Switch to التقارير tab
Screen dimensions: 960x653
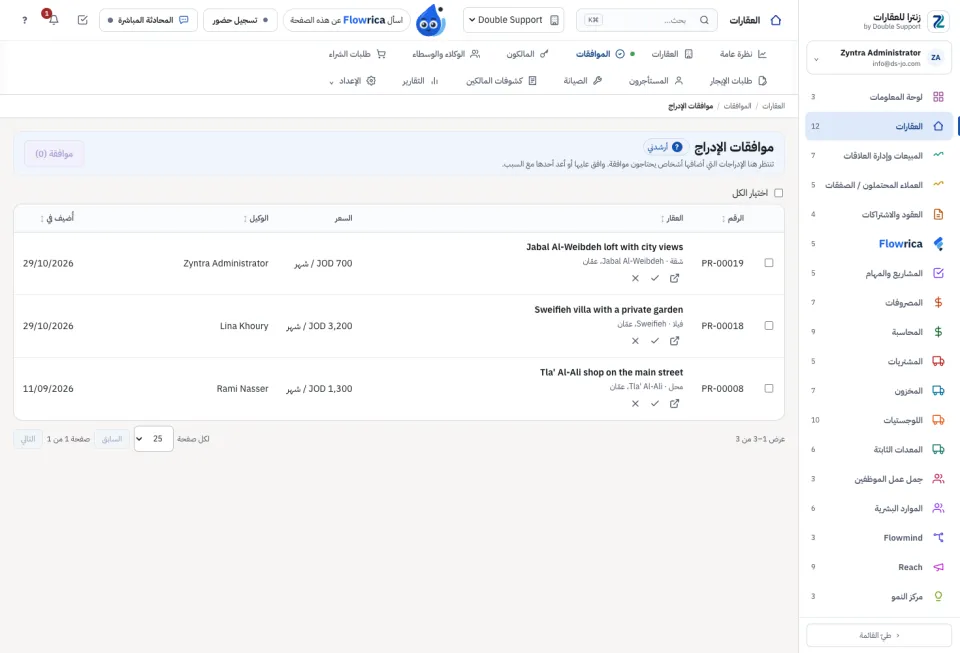point(420,81)
